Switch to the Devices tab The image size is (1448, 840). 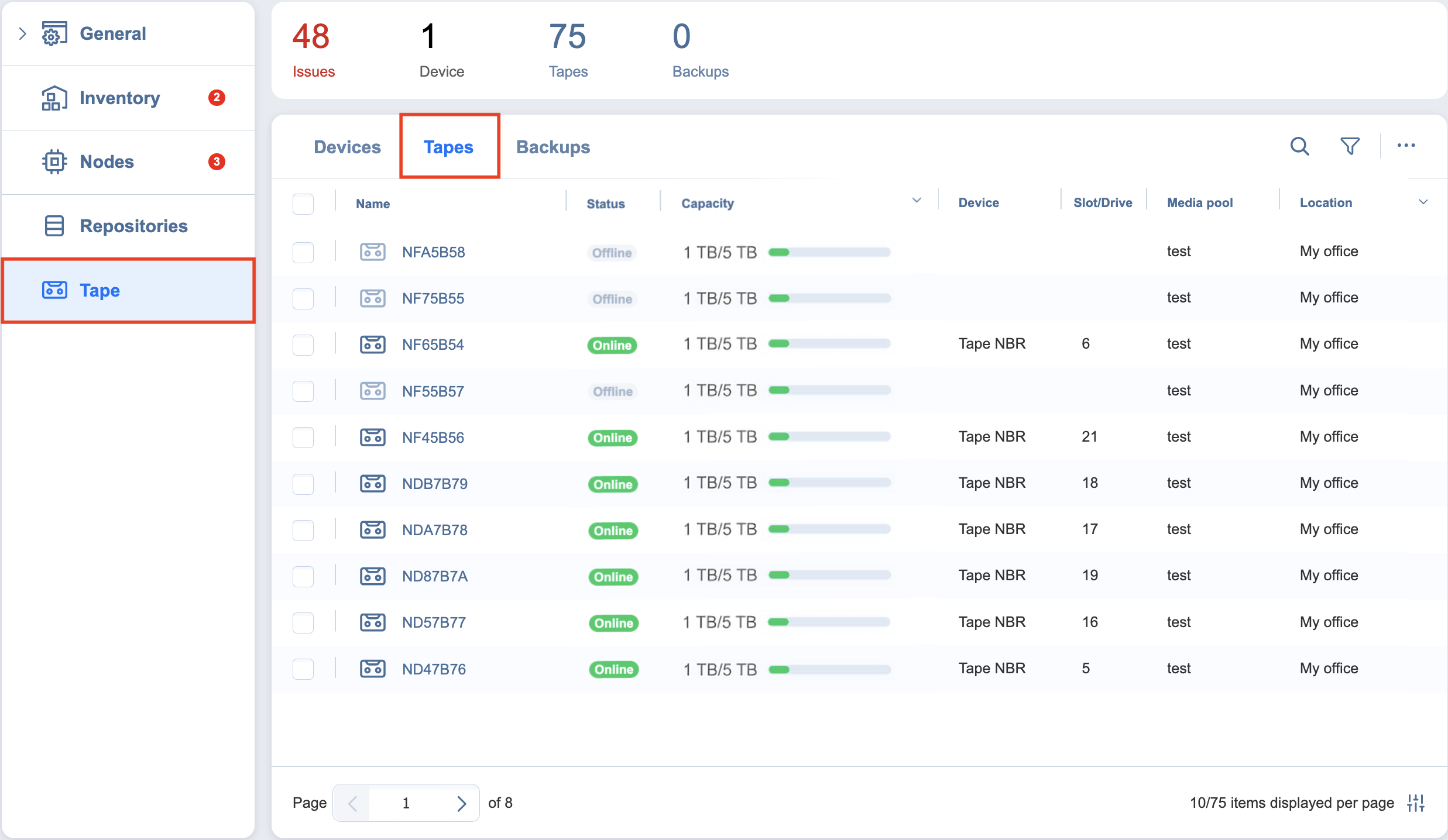[x=347, y=147]
